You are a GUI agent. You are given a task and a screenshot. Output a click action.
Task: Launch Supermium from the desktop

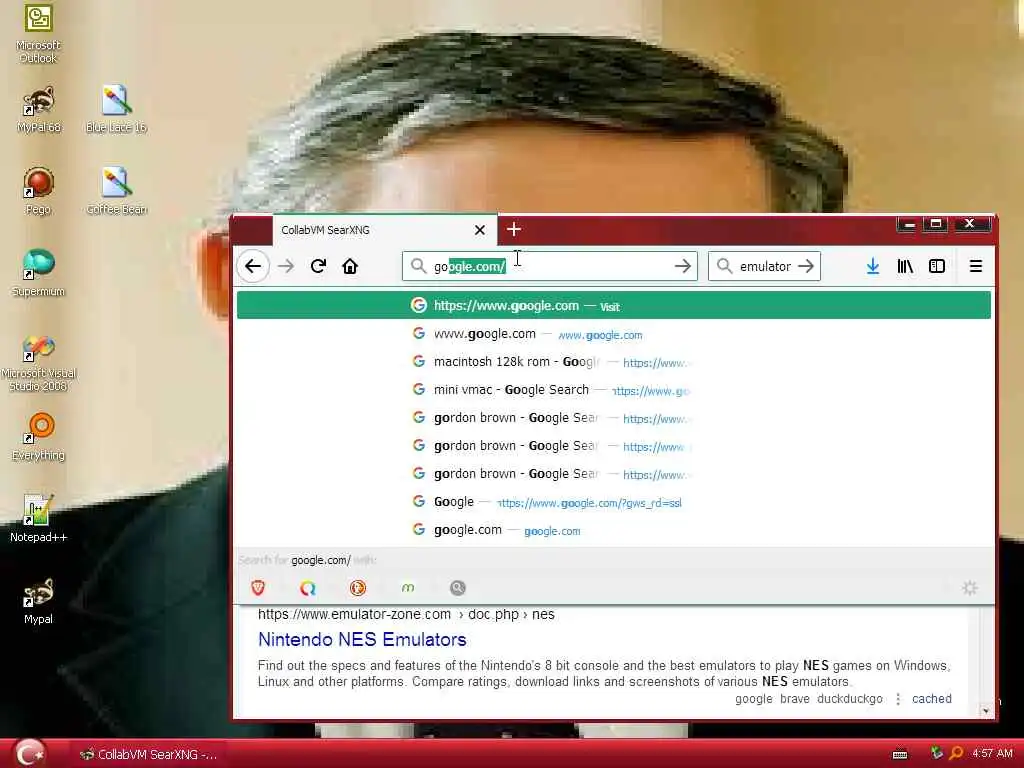(38, 273)
